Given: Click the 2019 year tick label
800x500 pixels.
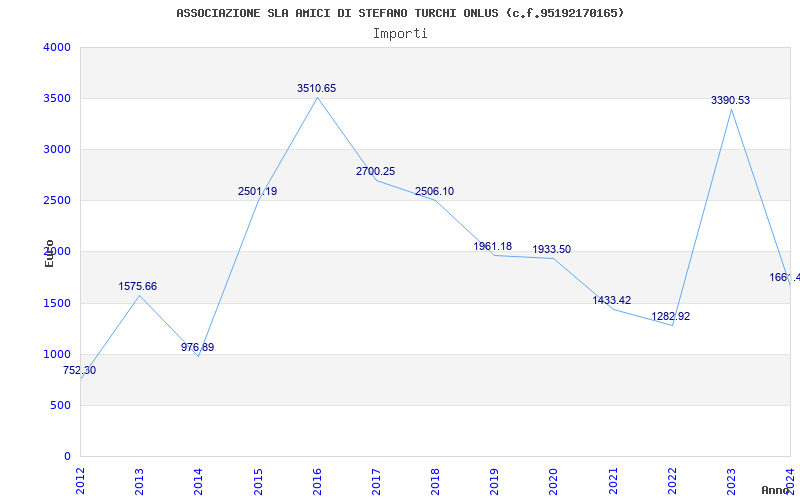Looking at the screenshot, I should pos(494,479).
